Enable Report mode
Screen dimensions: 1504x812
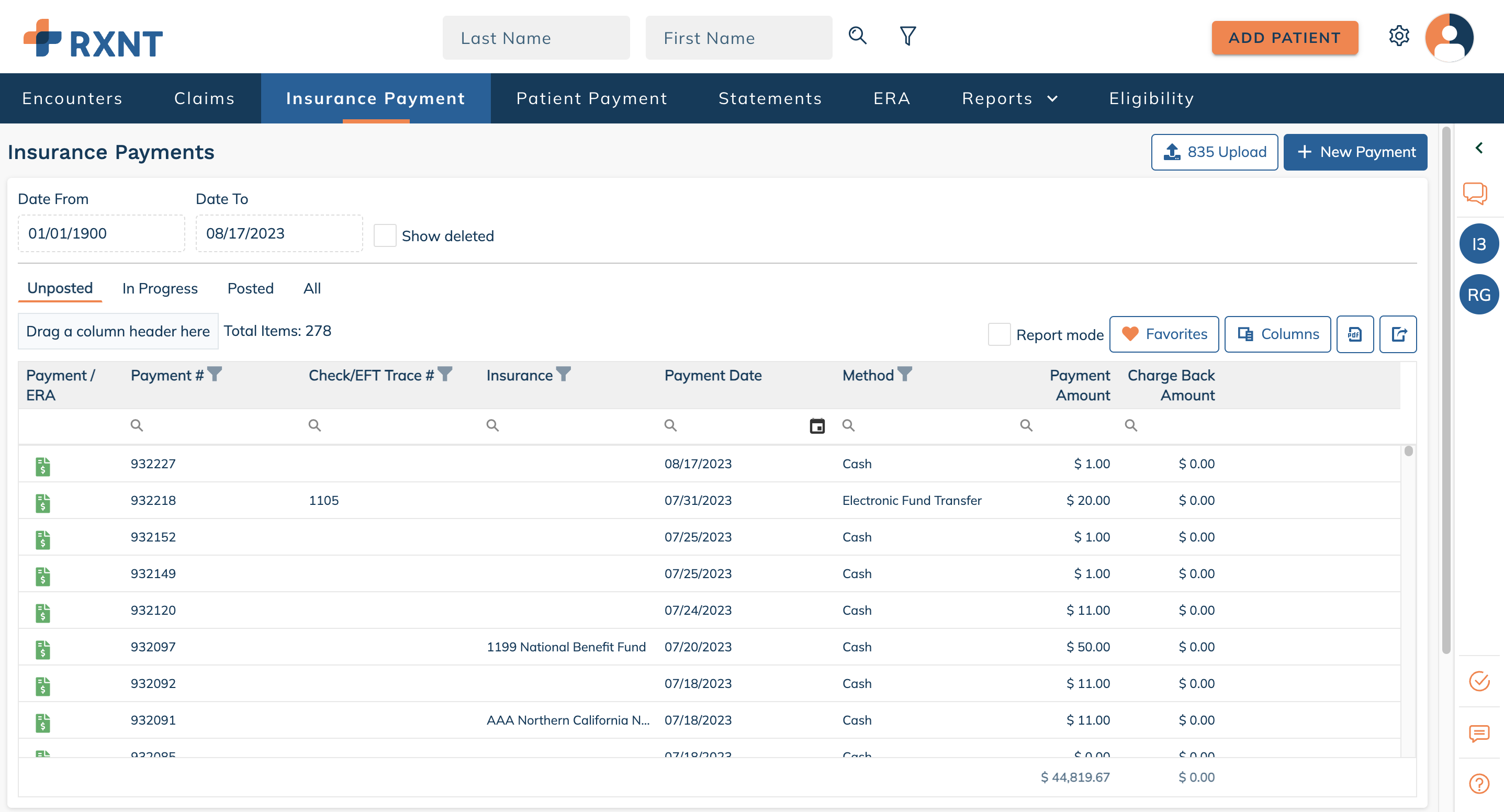point(999,334)
